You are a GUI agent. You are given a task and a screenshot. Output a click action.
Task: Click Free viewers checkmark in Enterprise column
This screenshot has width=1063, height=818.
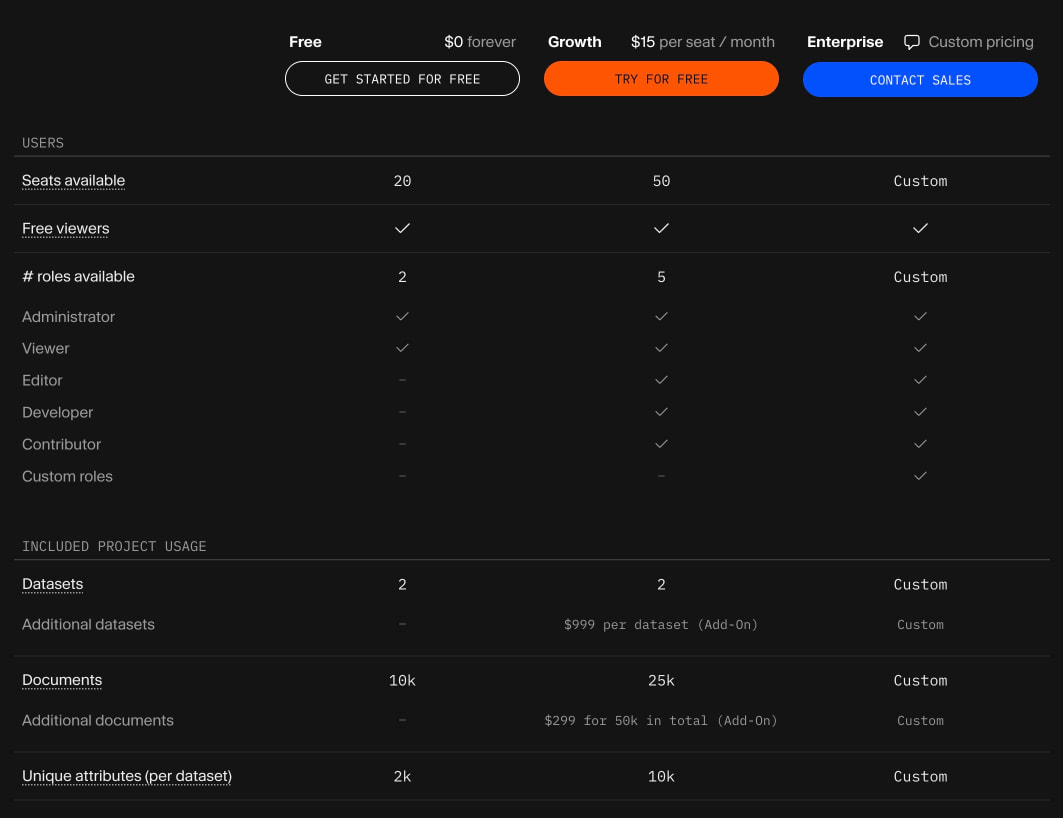point(920,228)
